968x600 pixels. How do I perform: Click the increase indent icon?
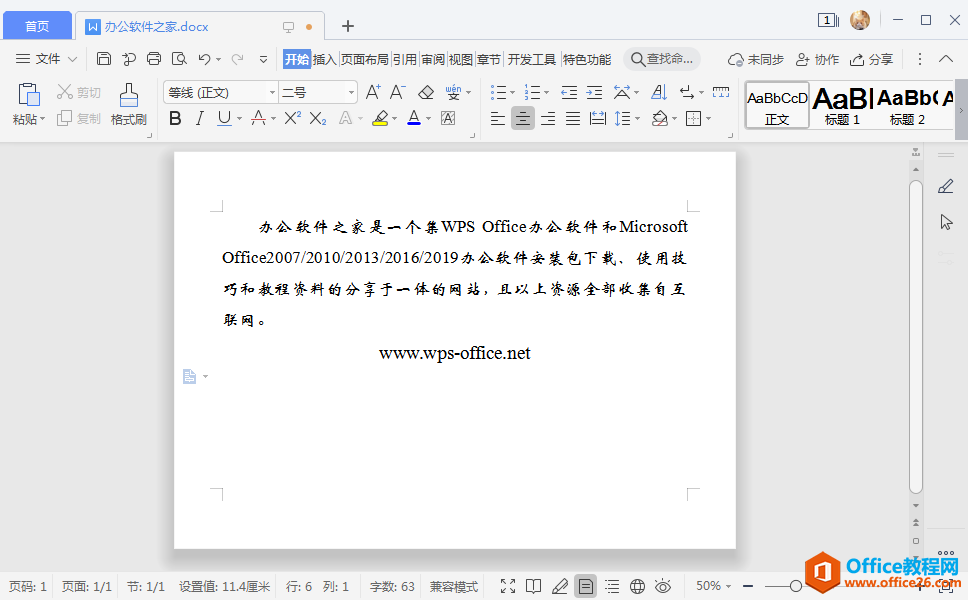pos(594,93)
